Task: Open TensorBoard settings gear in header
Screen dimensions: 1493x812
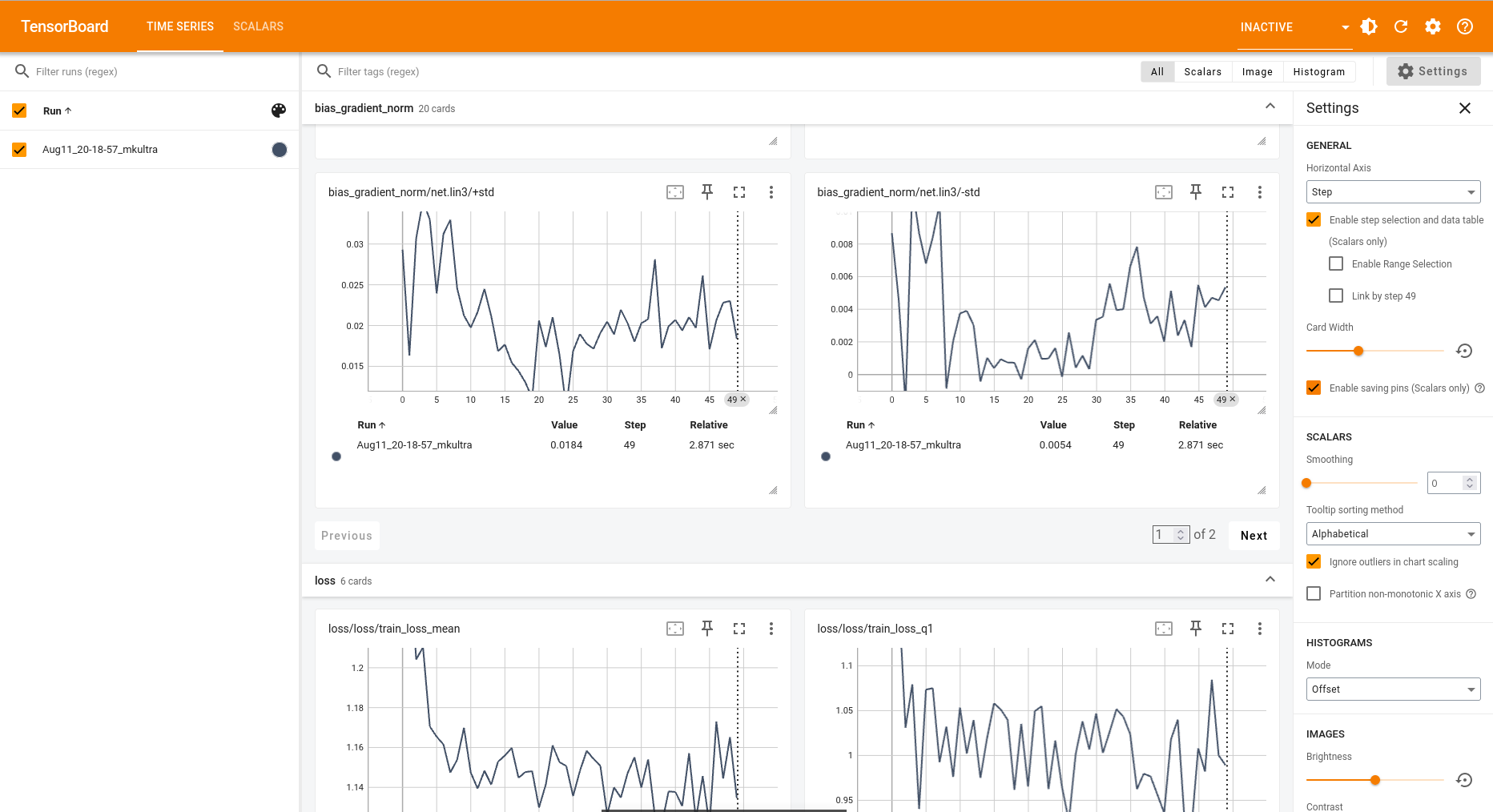Action: click(1433, 26)
